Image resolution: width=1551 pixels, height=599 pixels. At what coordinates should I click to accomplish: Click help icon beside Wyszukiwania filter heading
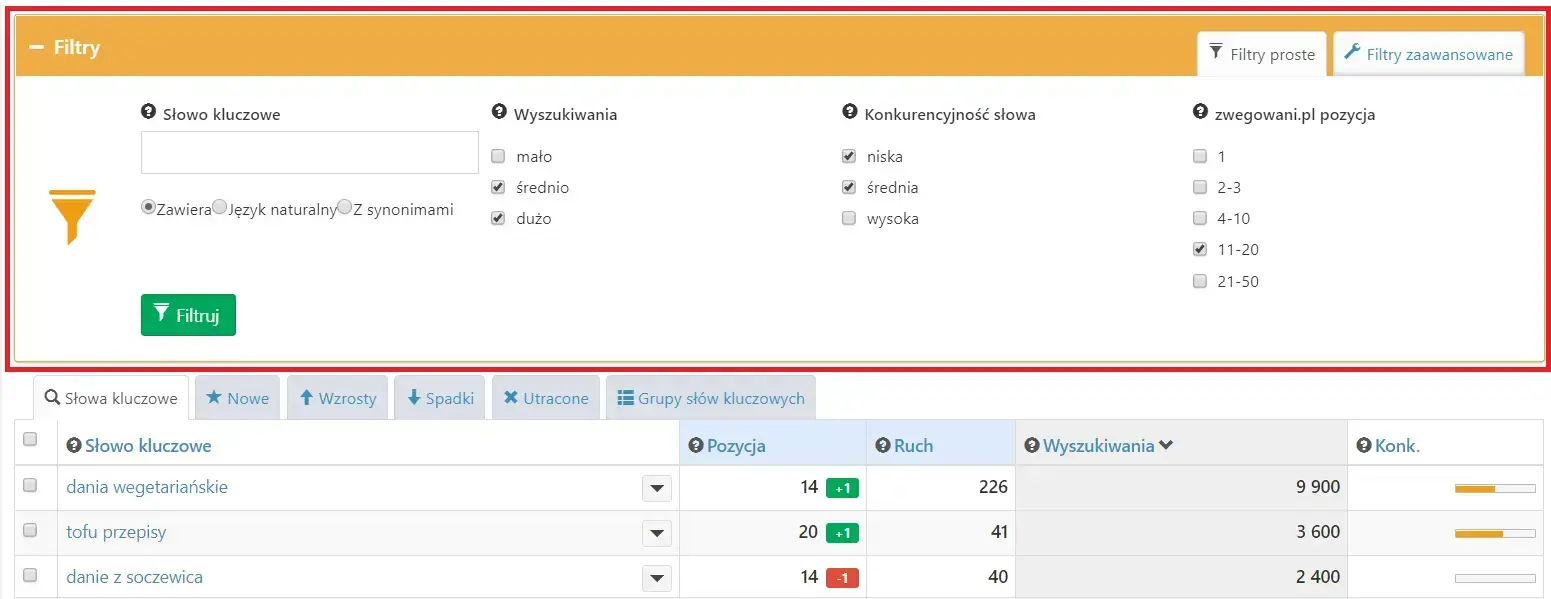[499, 113]
